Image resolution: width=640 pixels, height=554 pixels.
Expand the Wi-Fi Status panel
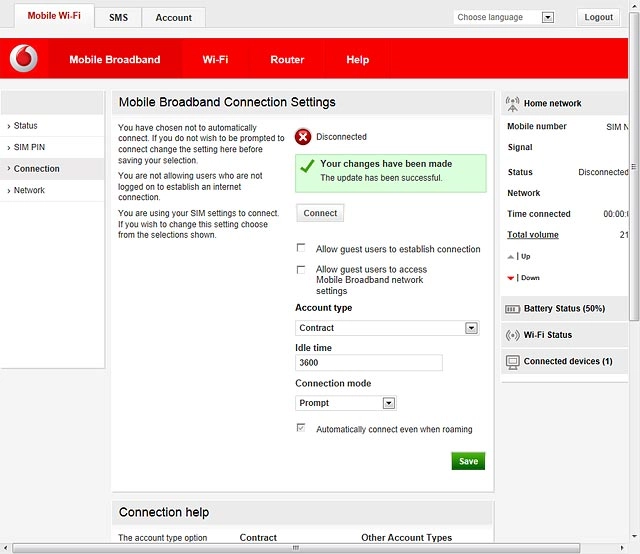click(x=564, y=335)
